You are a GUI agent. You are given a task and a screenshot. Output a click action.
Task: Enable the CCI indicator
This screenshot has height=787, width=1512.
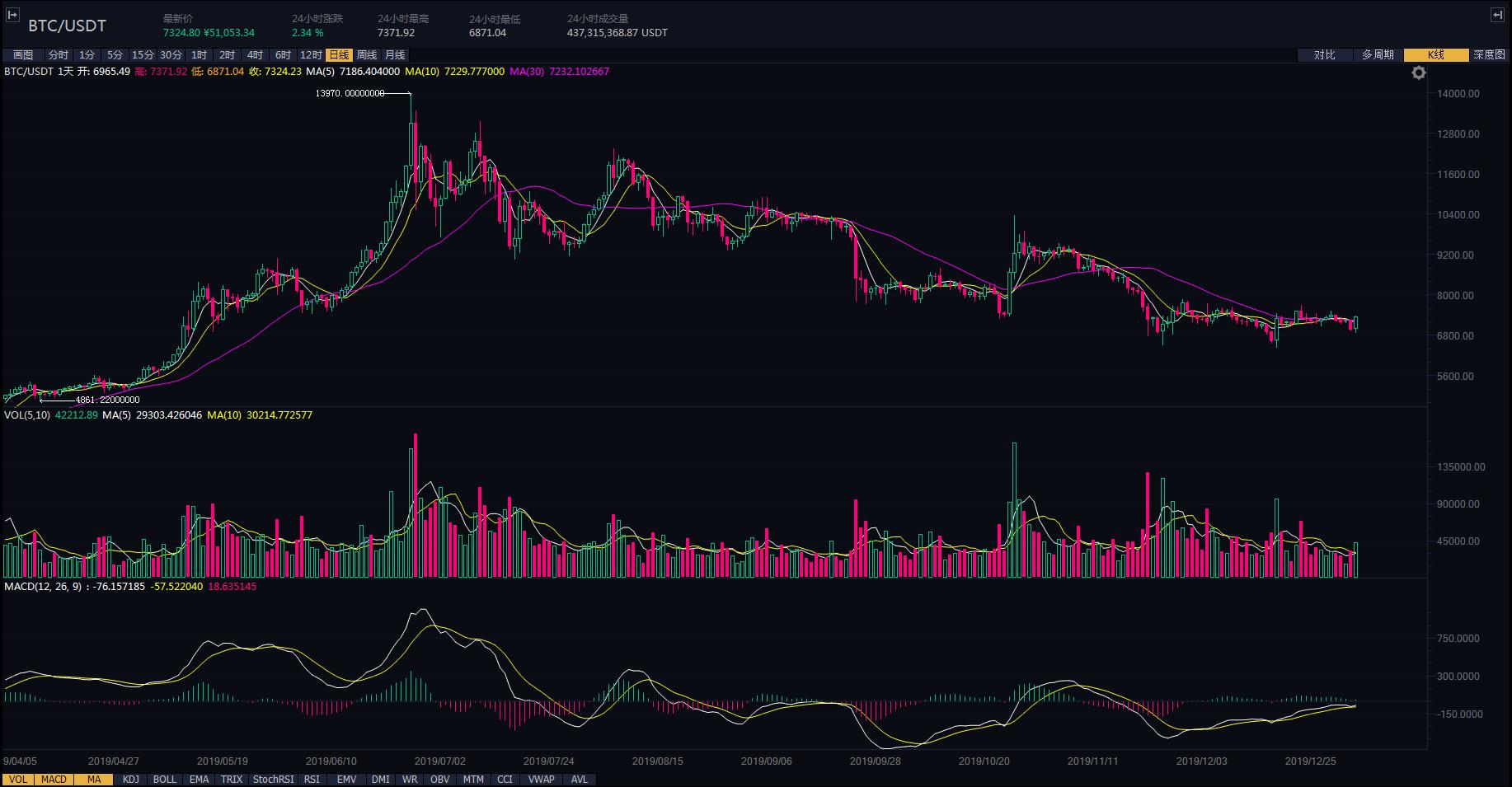505,780
